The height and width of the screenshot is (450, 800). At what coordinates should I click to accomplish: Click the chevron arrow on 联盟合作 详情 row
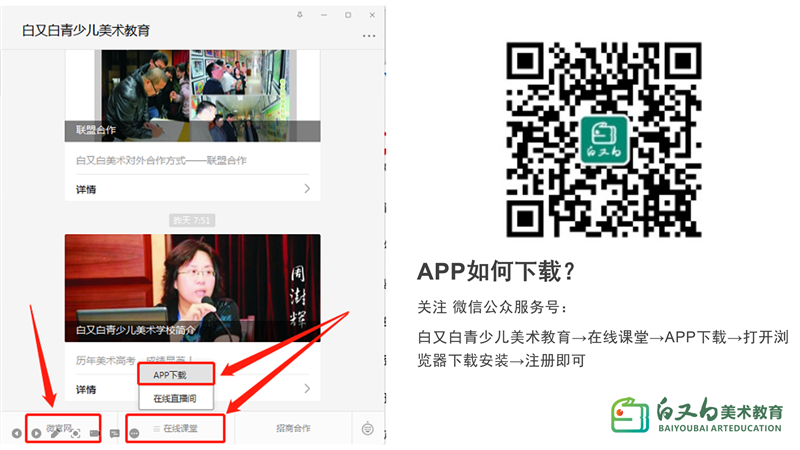pos(307,189)
